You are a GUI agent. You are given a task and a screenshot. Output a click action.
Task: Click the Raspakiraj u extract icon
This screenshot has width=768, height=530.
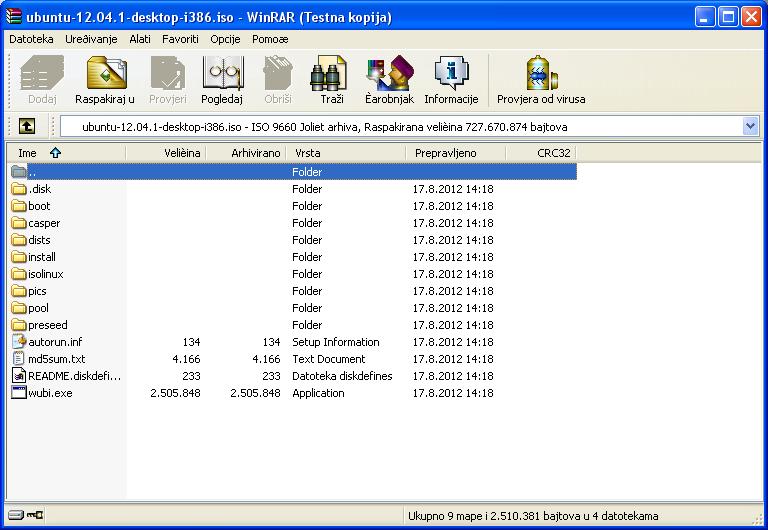[105, 79]
